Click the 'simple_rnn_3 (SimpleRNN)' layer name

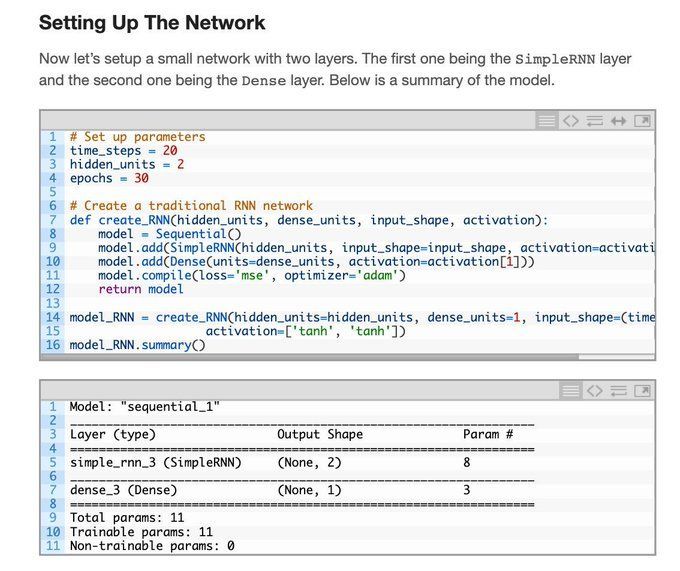coord(156,463)
